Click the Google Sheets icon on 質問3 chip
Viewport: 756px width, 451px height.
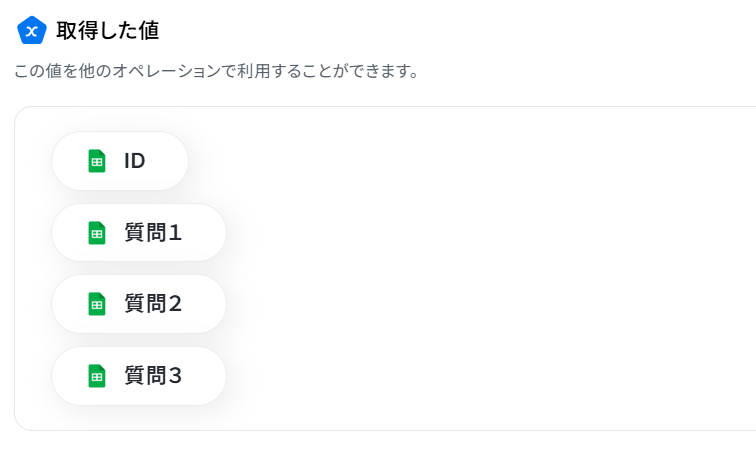[97, 376]
